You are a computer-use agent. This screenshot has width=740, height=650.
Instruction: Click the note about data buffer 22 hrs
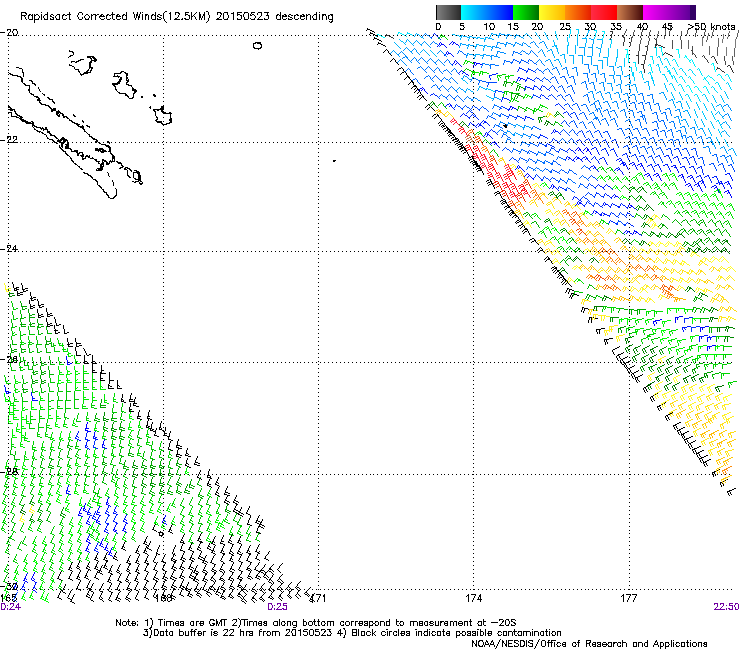(237, 633)
